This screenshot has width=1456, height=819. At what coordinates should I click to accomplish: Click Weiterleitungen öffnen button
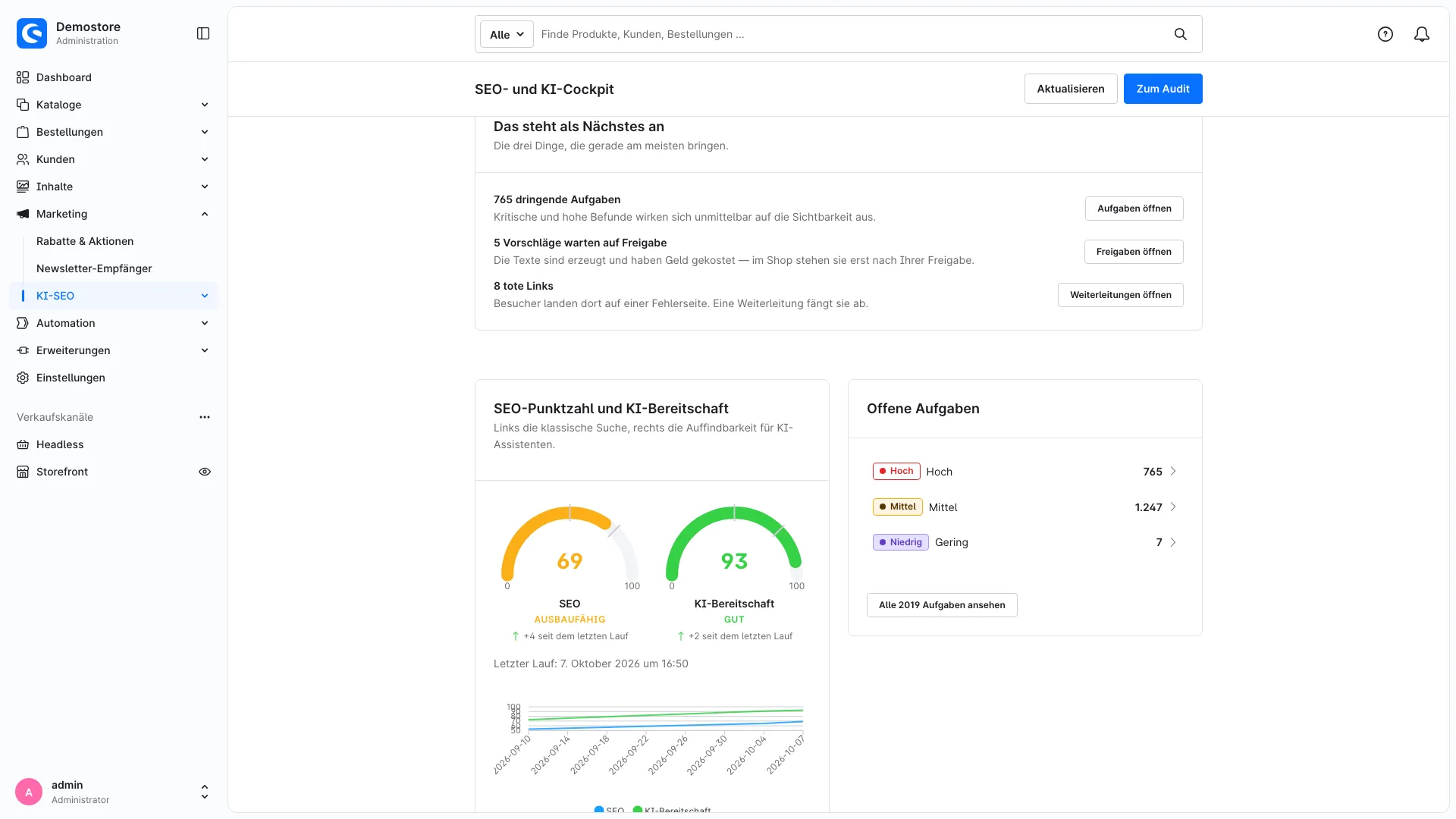(x=1121, y=295)
